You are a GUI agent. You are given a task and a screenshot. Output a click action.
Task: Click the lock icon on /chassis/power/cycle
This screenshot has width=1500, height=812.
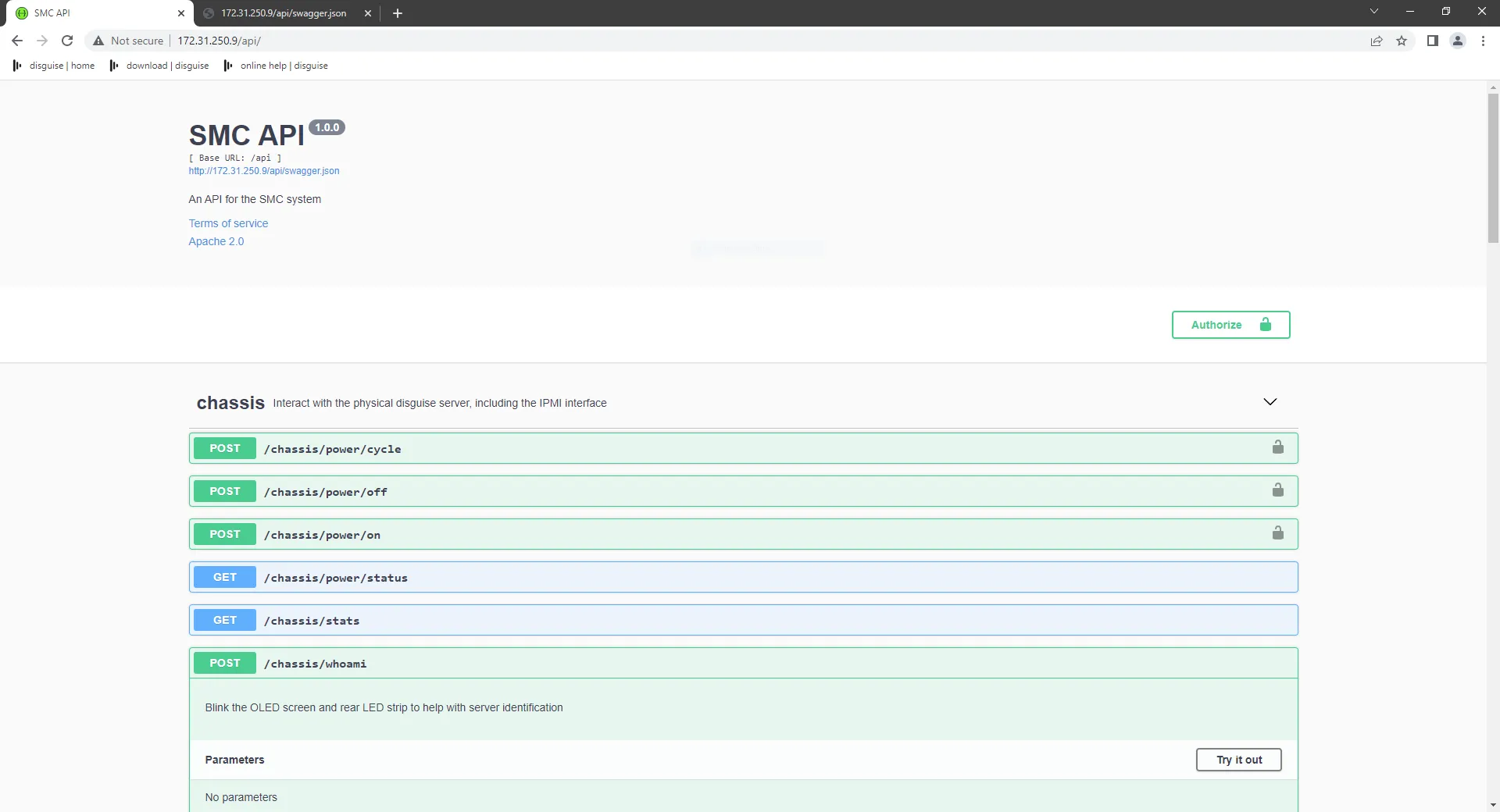coord(1278,447)
